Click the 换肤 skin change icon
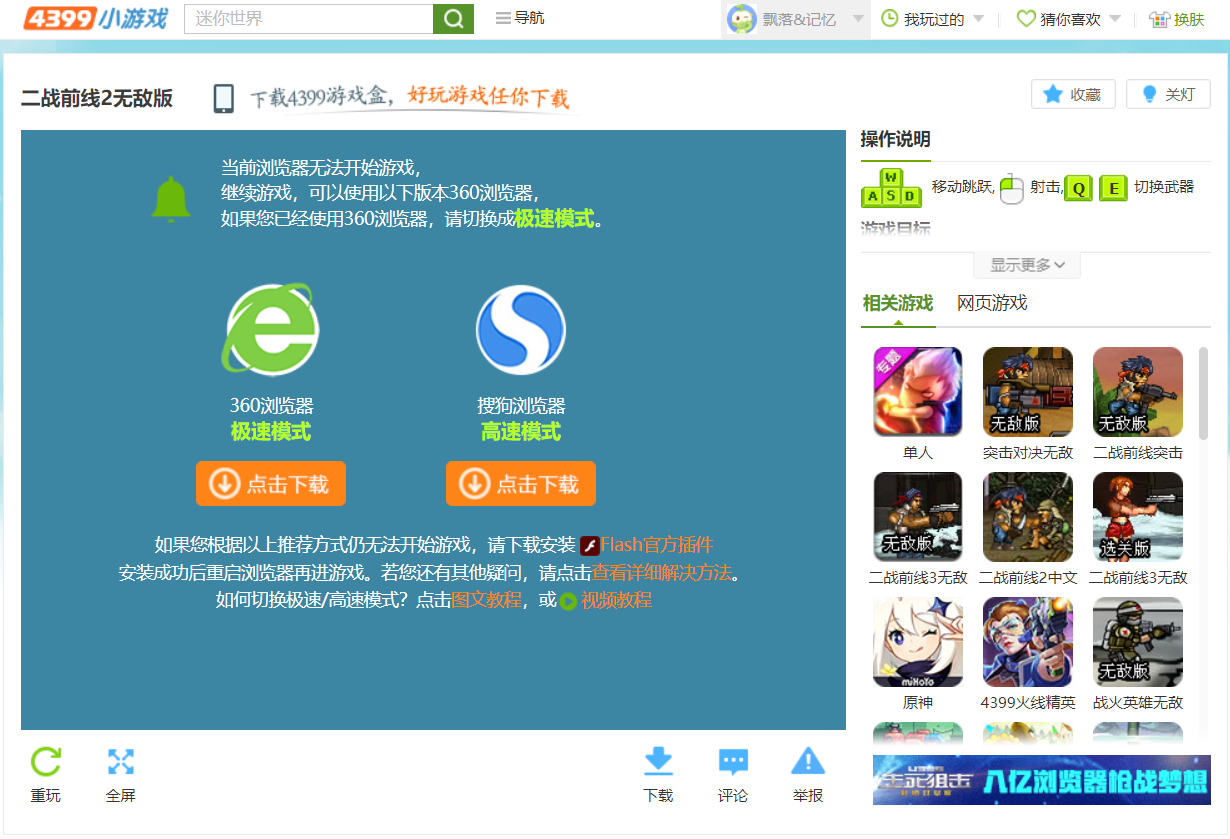Viewport: 1230px width, 839px height. (x=1159, y=19)
